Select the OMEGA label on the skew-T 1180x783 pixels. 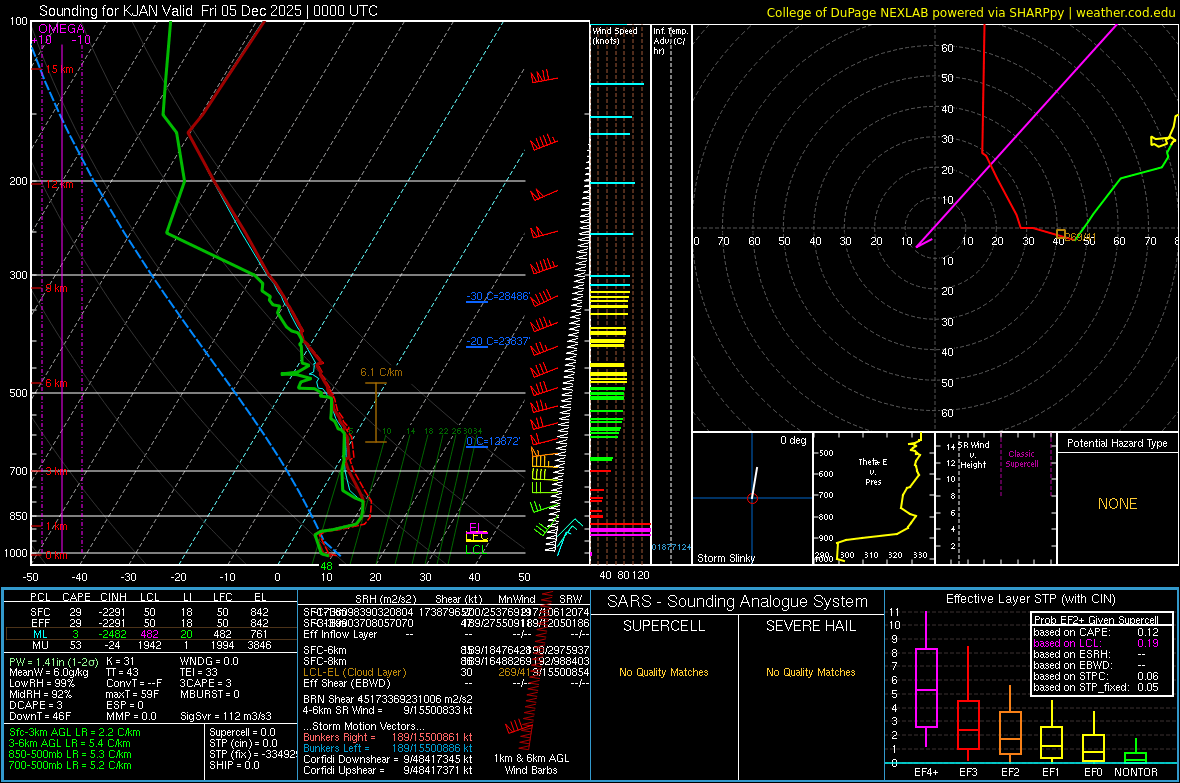(61, 29)
